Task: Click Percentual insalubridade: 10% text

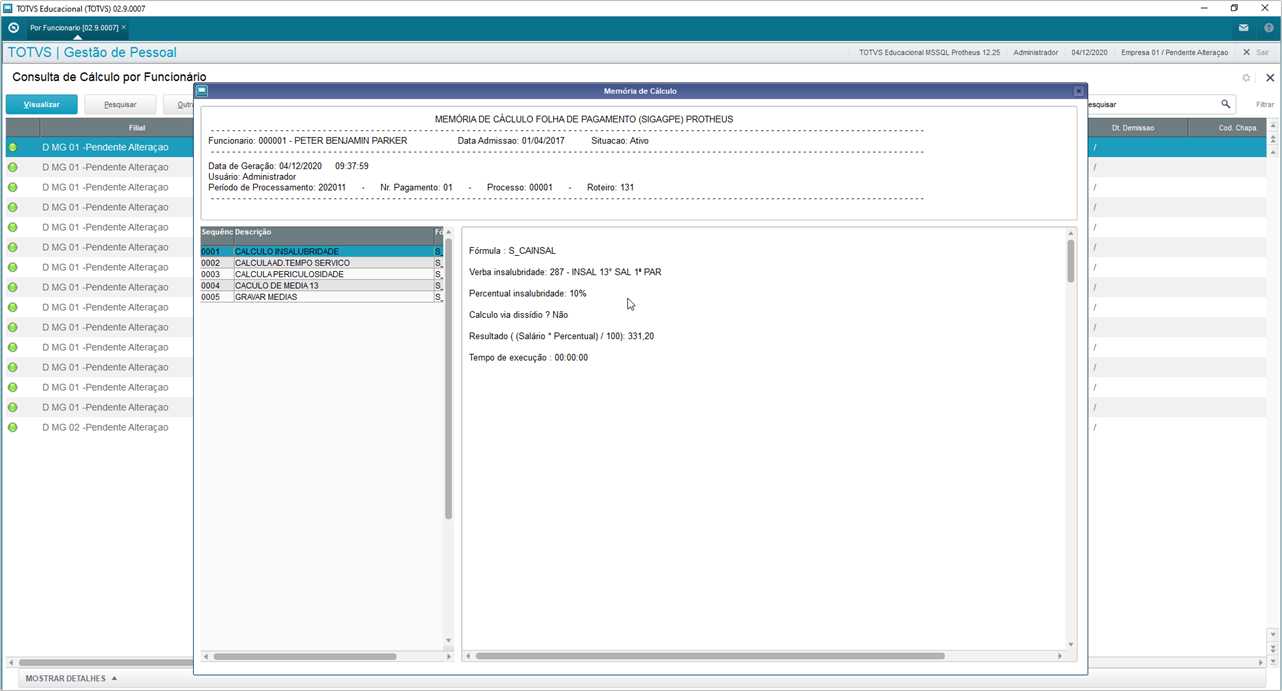Action: point(528,293)
